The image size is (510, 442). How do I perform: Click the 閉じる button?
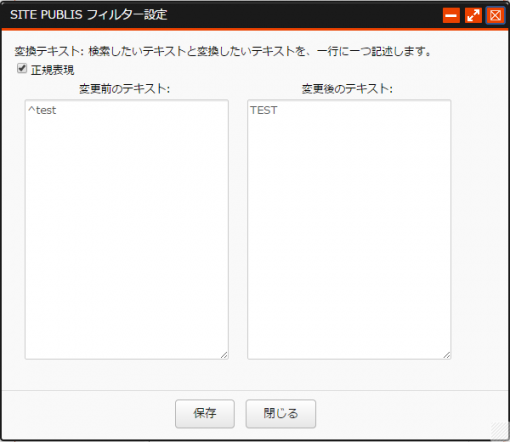pyautogui.click(x=281, y=414)
